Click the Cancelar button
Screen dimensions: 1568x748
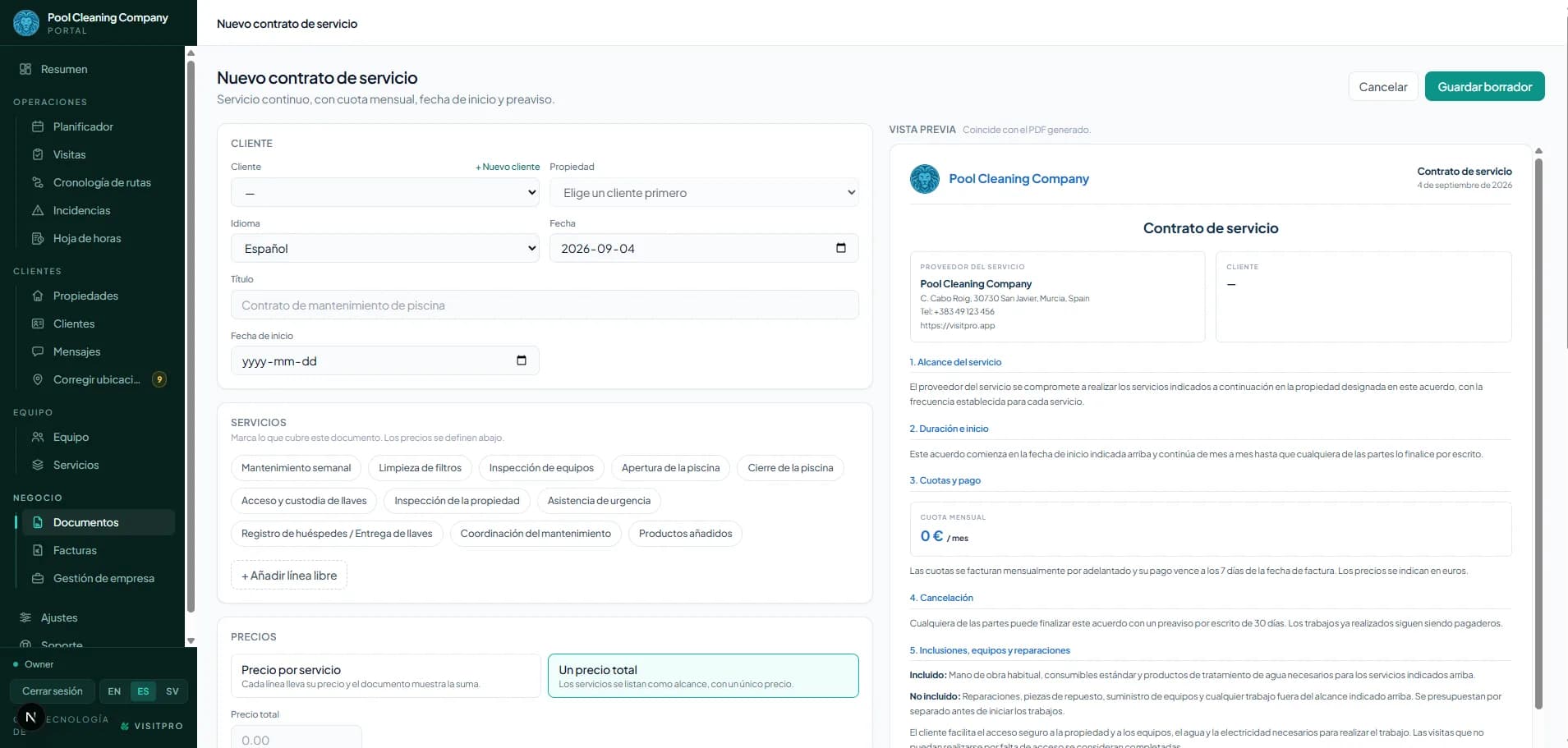pos(1382,86)
